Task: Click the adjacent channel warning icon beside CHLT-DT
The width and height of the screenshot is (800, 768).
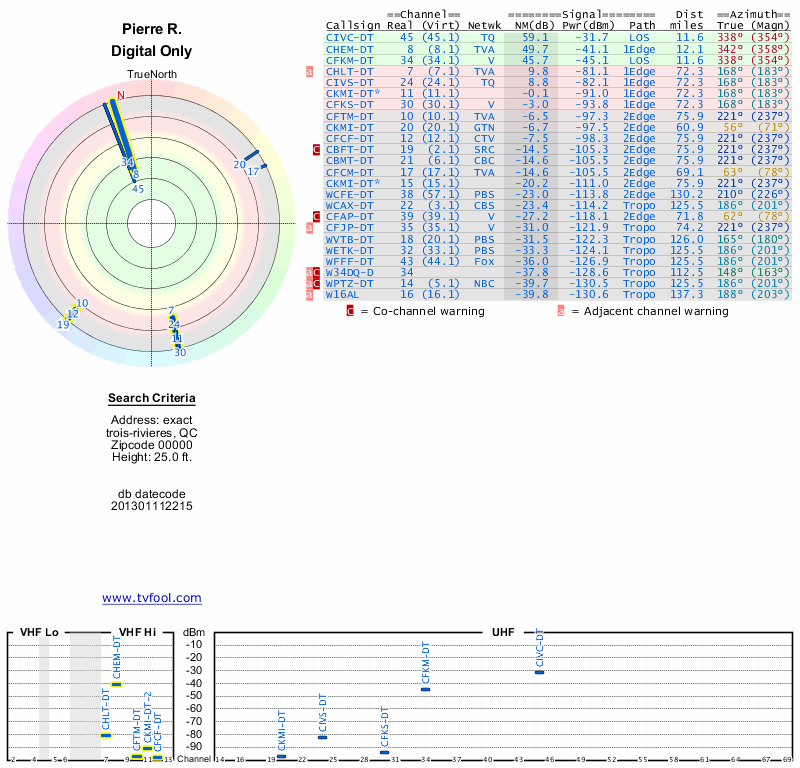Action: click(309, 72)
